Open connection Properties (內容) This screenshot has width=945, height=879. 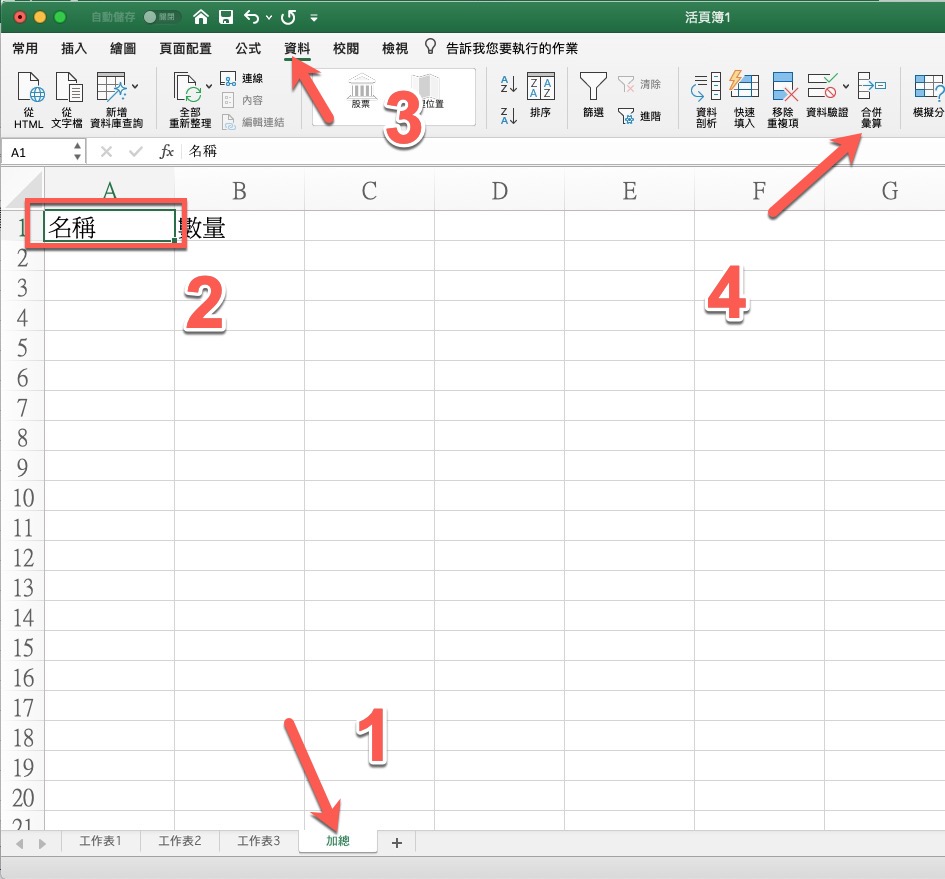(242, 100)
